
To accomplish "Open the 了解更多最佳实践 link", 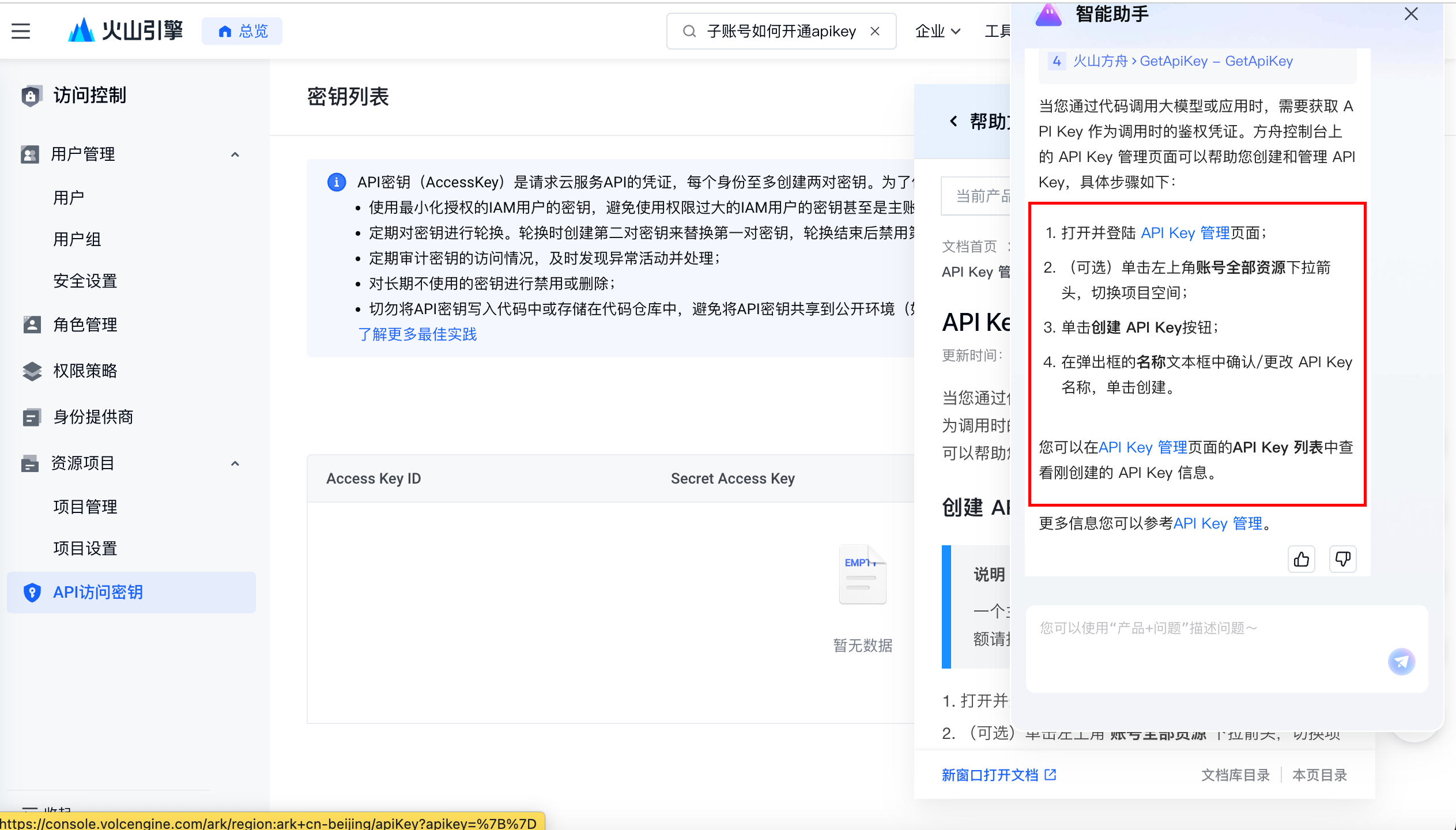I will click(x=417, y=334).
